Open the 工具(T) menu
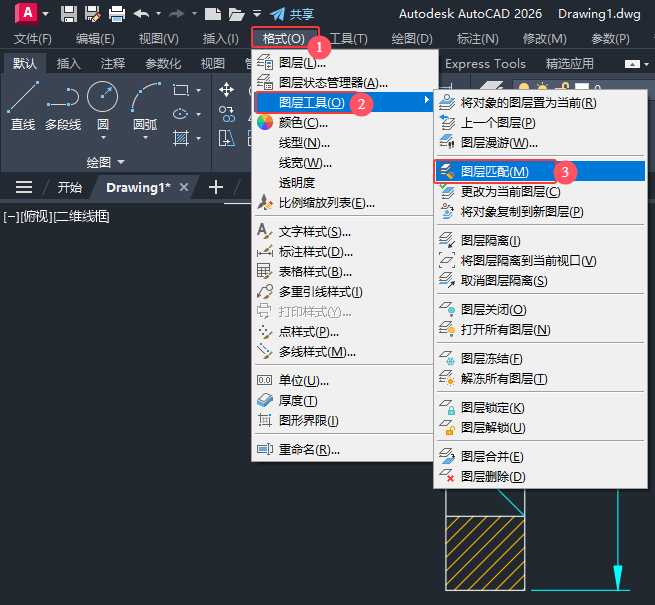 tap(348, 39)
